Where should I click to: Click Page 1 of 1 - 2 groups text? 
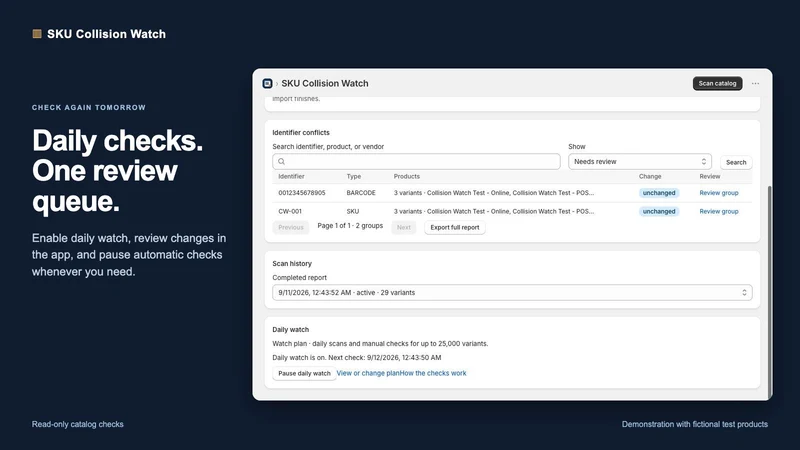coord(350,226)
